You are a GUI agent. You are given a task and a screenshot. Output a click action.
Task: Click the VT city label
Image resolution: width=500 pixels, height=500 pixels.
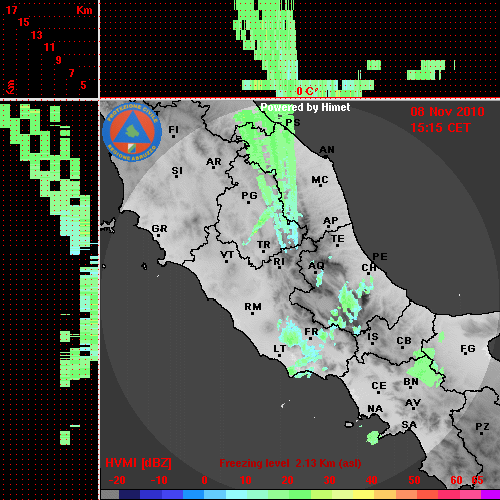click(x=227, y=255)
